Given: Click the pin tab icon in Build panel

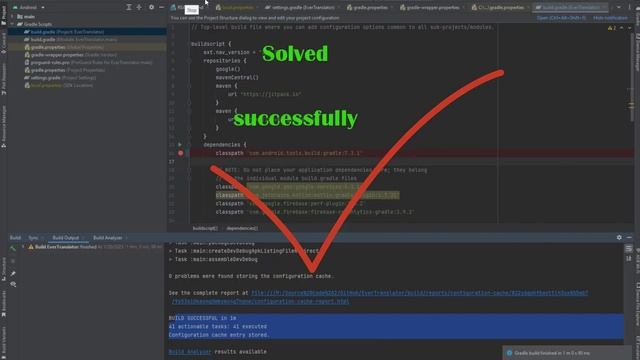Looking at the screenshot, I should (13, 273).
